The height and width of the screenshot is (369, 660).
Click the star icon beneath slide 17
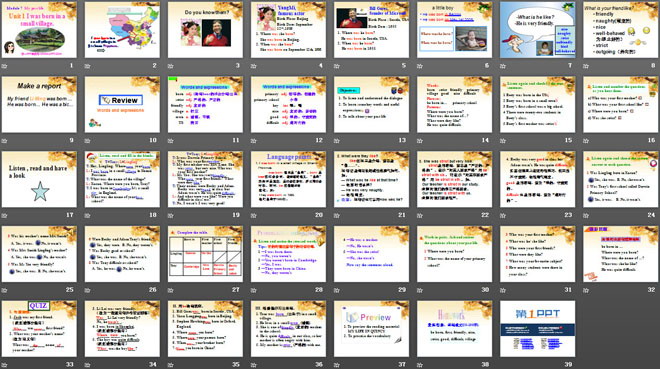(5, 215)
